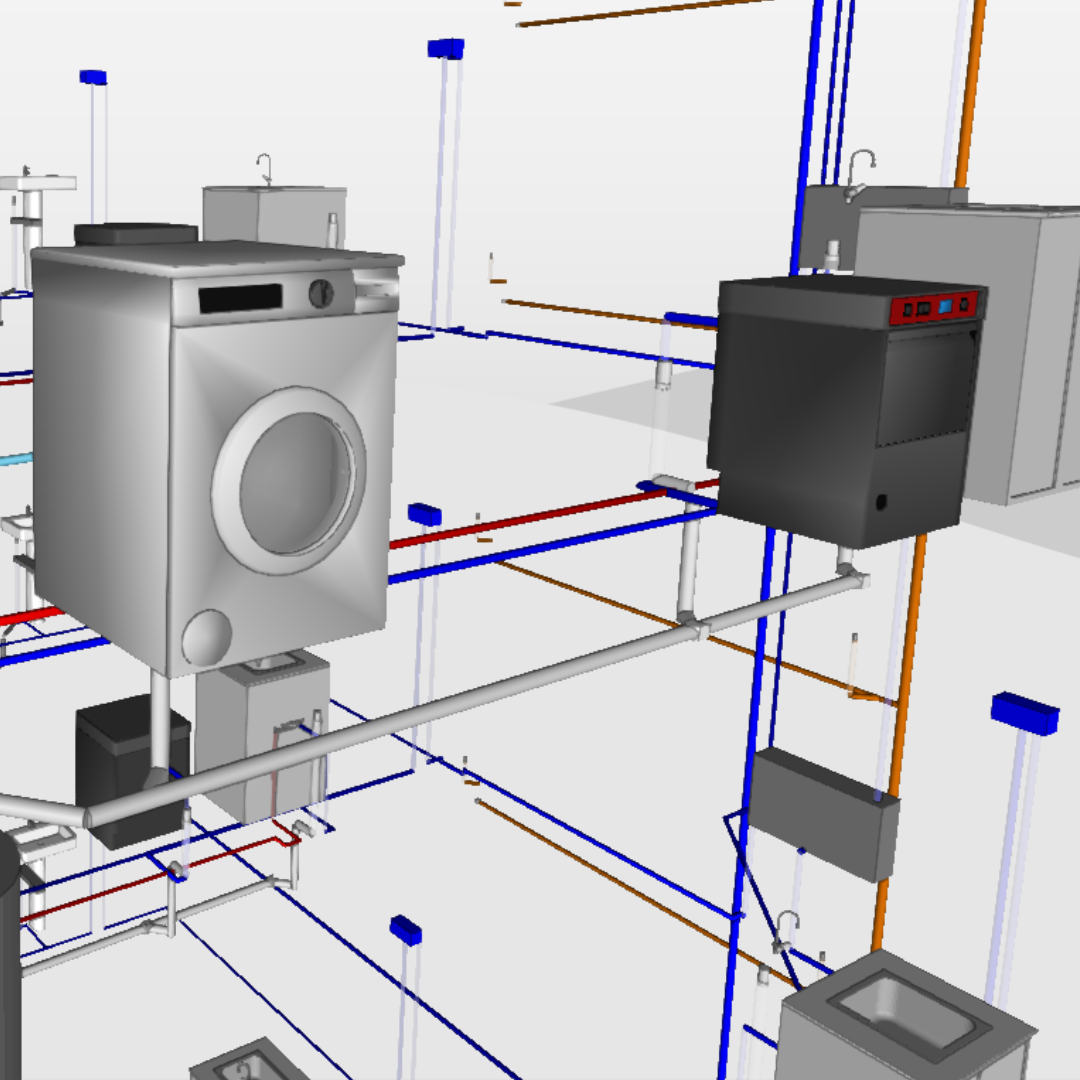
Task: Select the gray box mounted on the orange pipe
Action: (823, 812)
